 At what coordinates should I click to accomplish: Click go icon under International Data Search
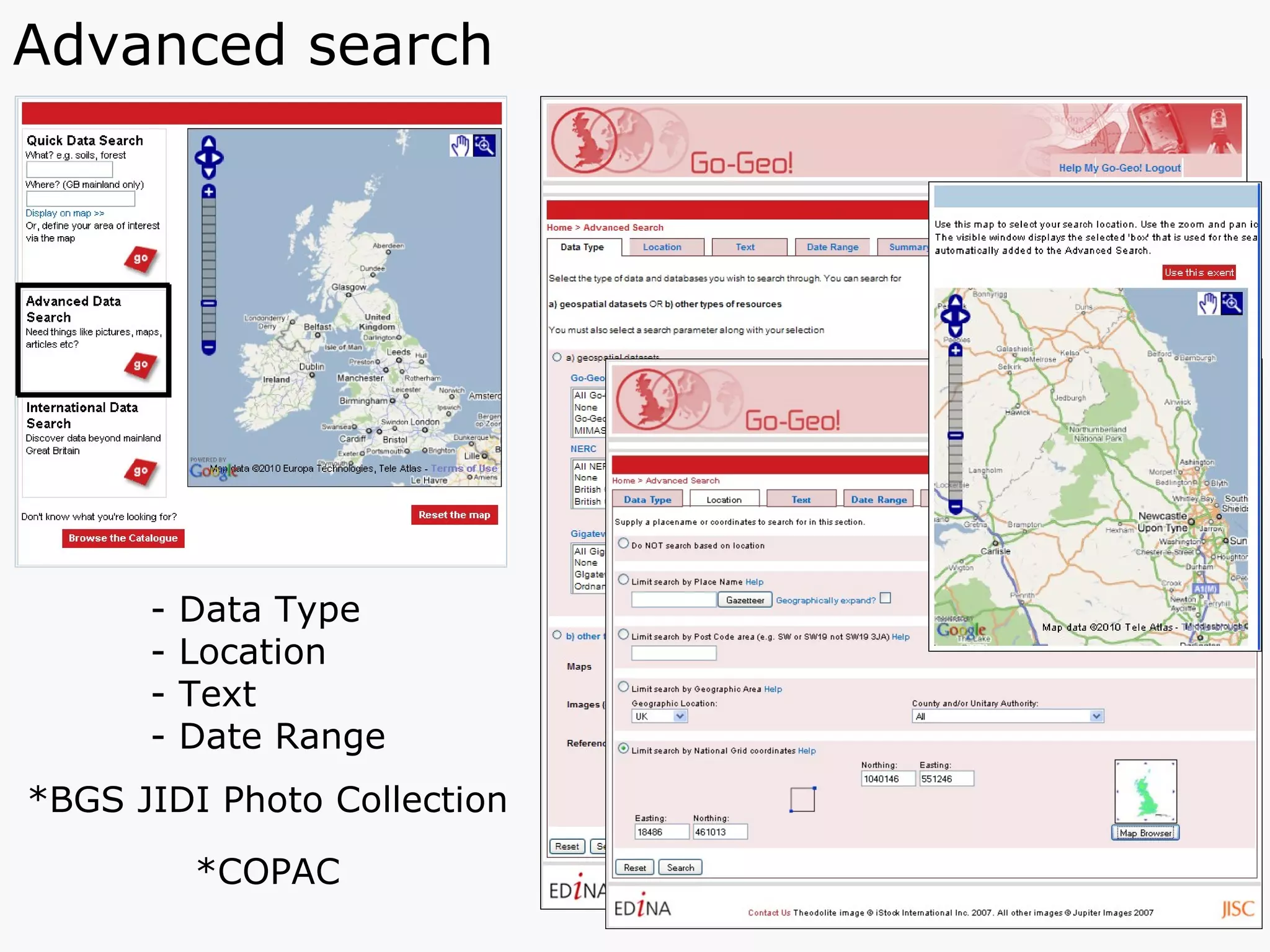[141, 472]
